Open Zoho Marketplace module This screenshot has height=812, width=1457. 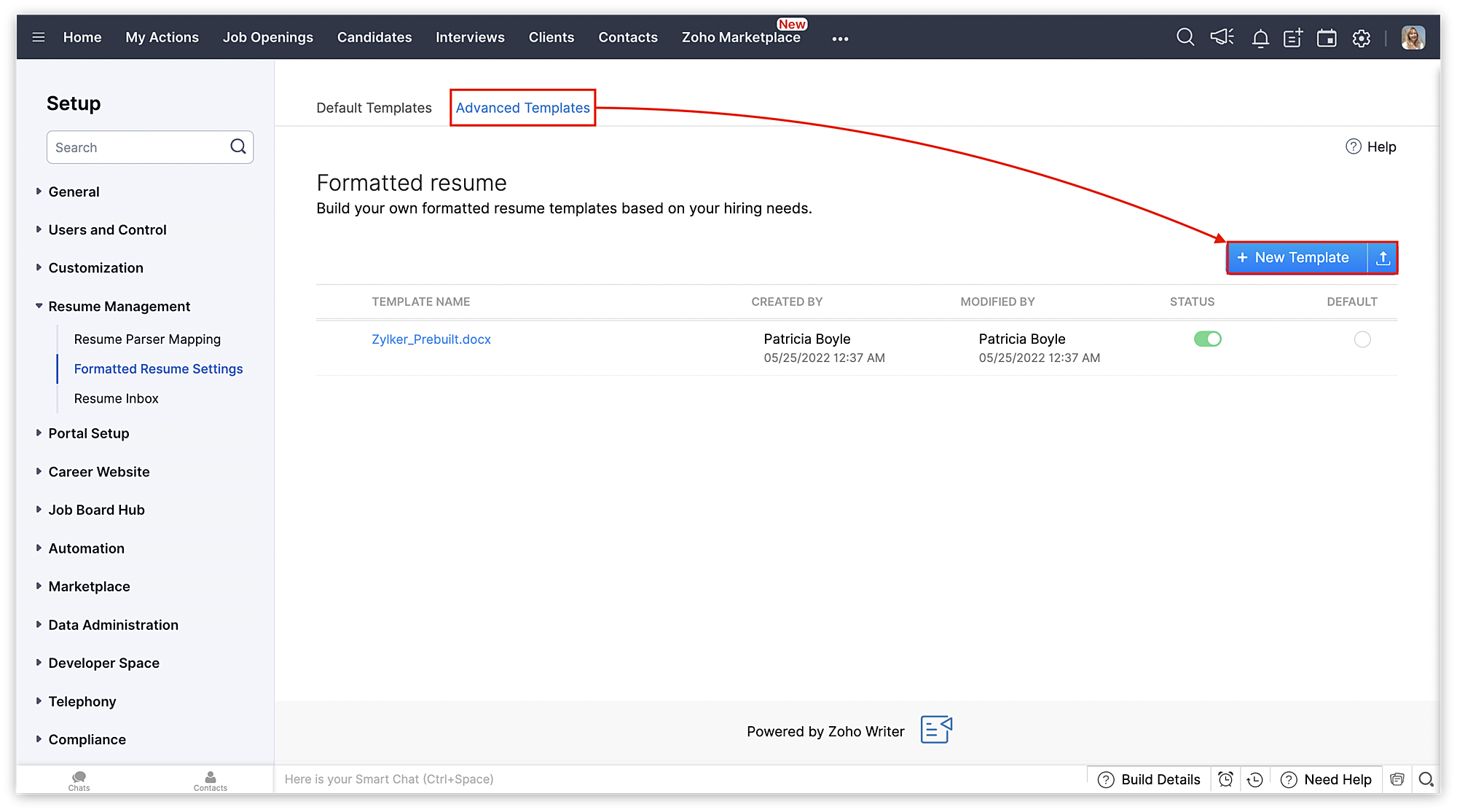[x=741, y=37]
